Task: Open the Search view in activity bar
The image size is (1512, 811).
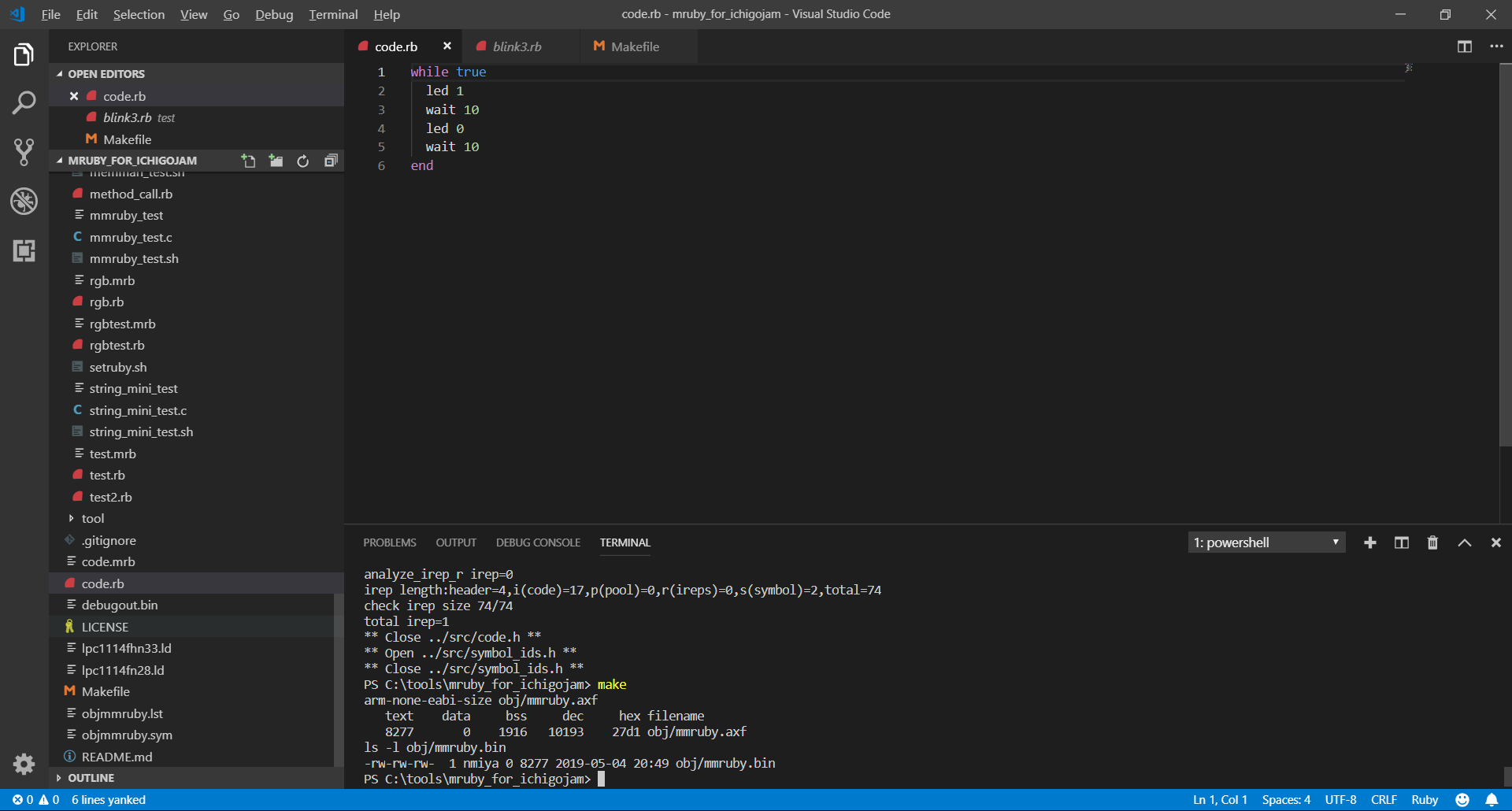Action: point(24,102)
